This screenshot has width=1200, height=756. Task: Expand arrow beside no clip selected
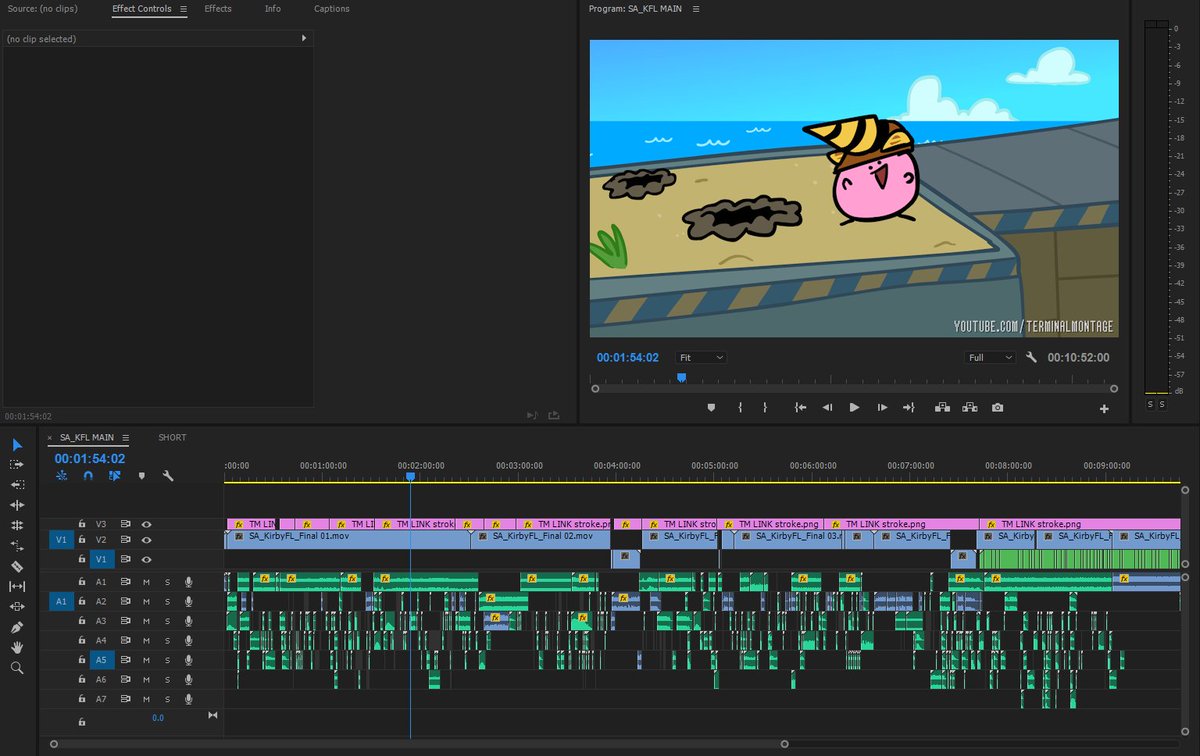[x=304, y=38]
